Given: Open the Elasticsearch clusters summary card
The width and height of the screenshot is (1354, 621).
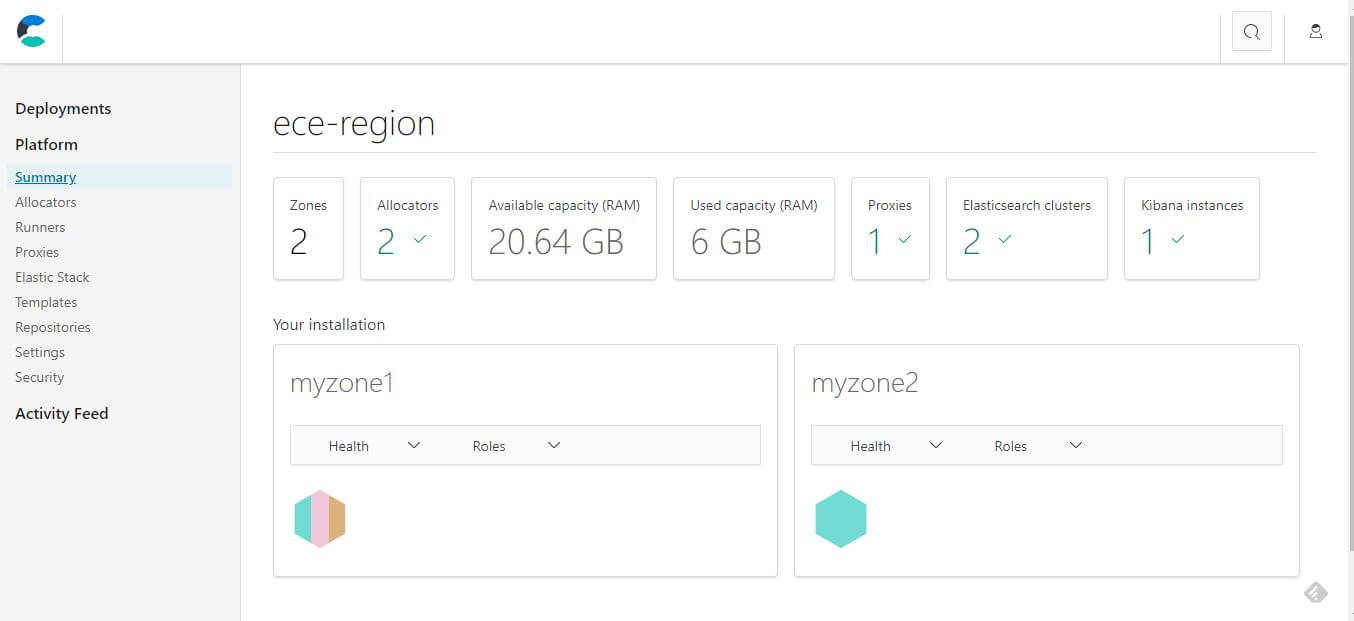Looking at the screenshot, I should coord(1026,229).
